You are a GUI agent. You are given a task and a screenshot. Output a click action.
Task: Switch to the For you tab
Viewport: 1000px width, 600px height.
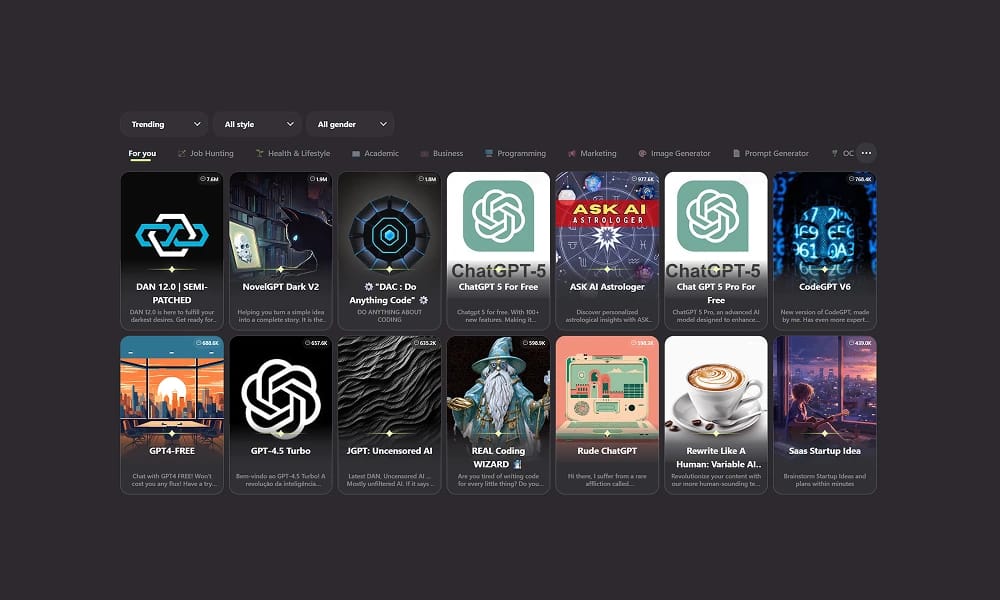click(x=142, y=154)
